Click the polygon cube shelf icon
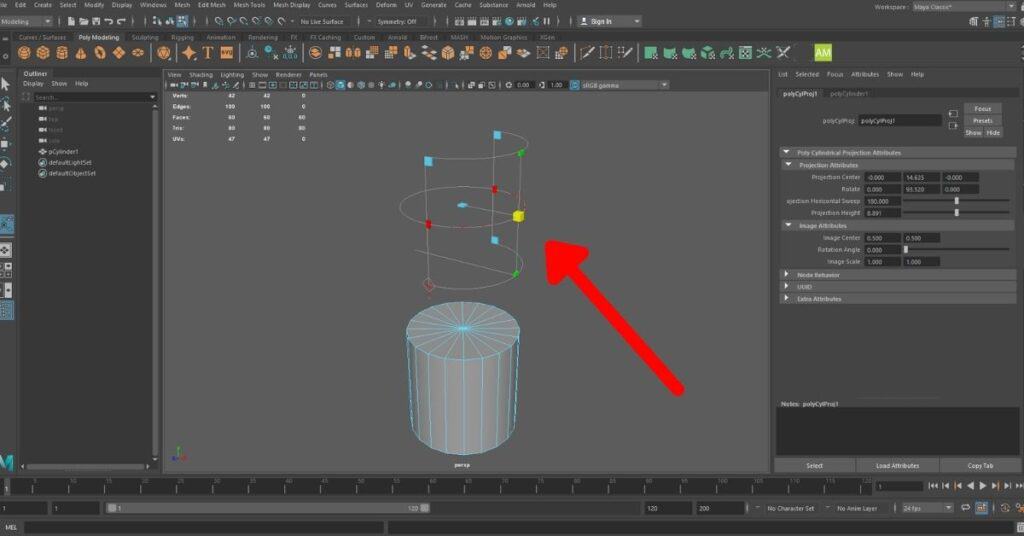1024x536 pixels. point(45,53)
